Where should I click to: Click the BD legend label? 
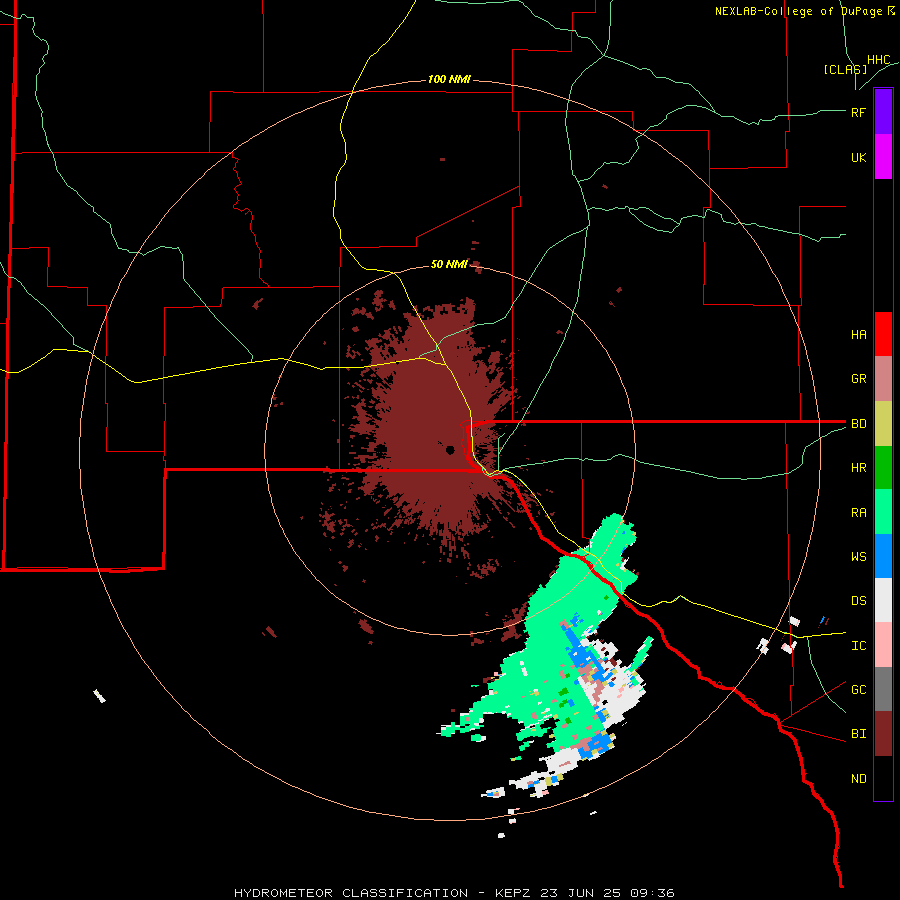(858, 424)
